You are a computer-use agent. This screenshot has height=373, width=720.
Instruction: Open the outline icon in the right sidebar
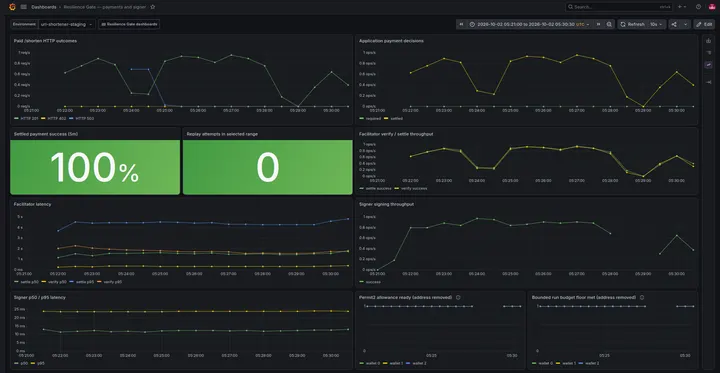709,53
